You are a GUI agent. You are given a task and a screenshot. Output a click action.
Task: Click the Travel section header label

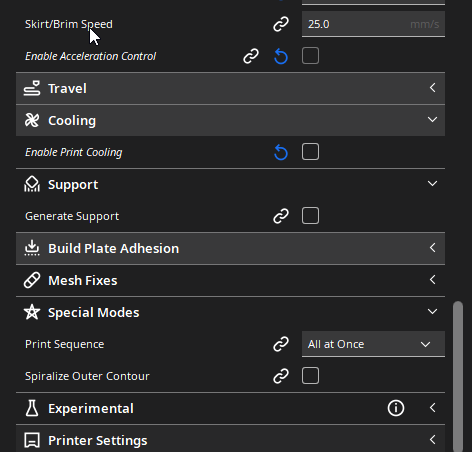pyautogui.click(x=67, y=89)
